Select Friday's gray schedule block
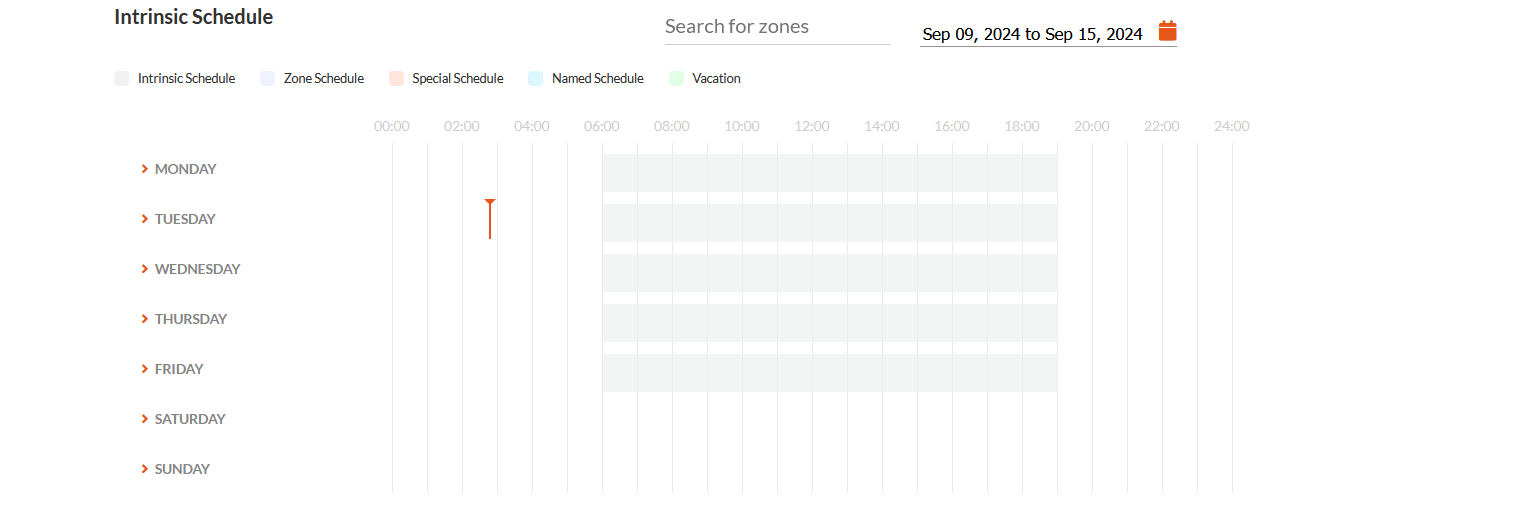1521x532 pixels. point(829,373)
